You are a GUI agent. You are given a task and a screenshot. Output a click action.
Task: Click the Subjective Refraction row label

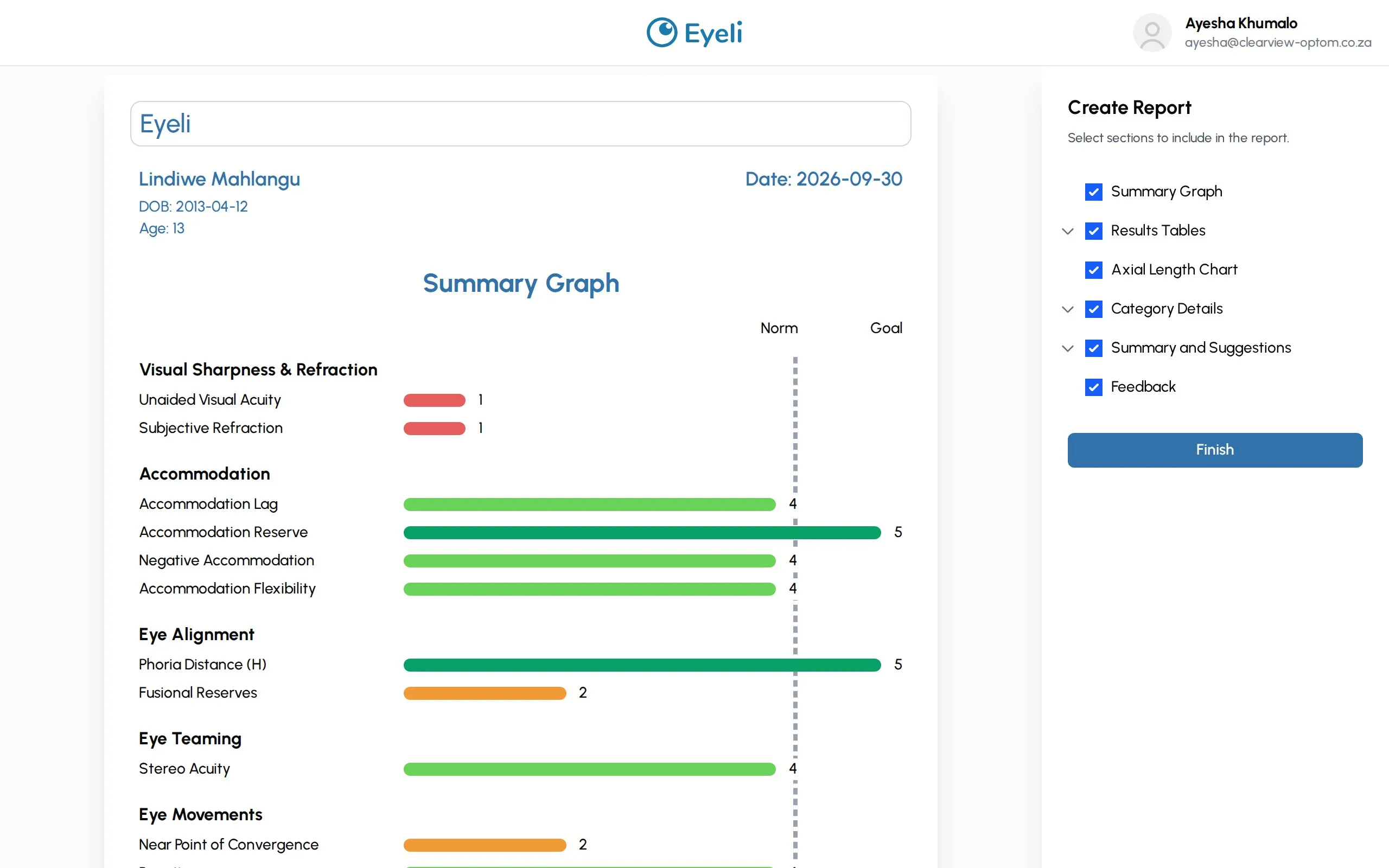tap(211, 428)
